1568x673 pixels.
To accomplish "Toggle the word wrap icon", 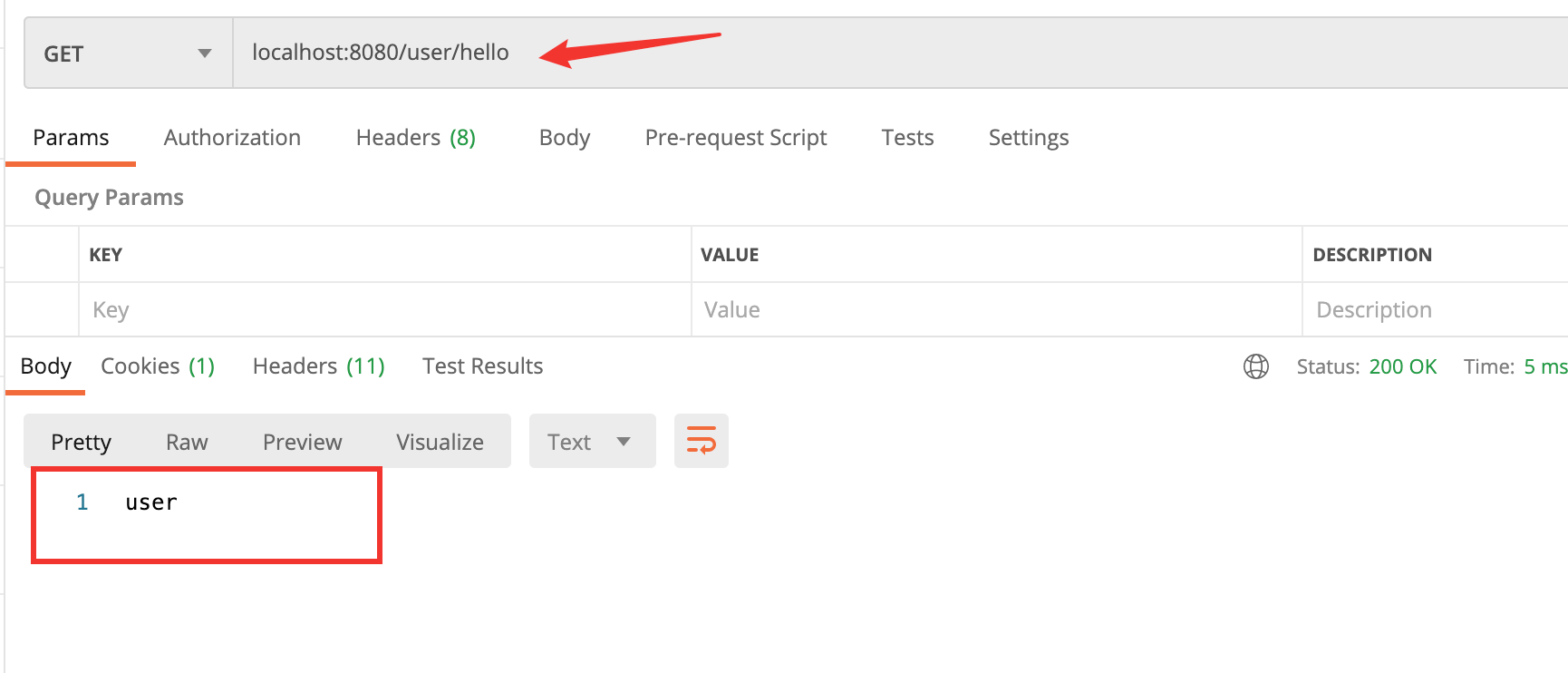I will coord(701,441).
